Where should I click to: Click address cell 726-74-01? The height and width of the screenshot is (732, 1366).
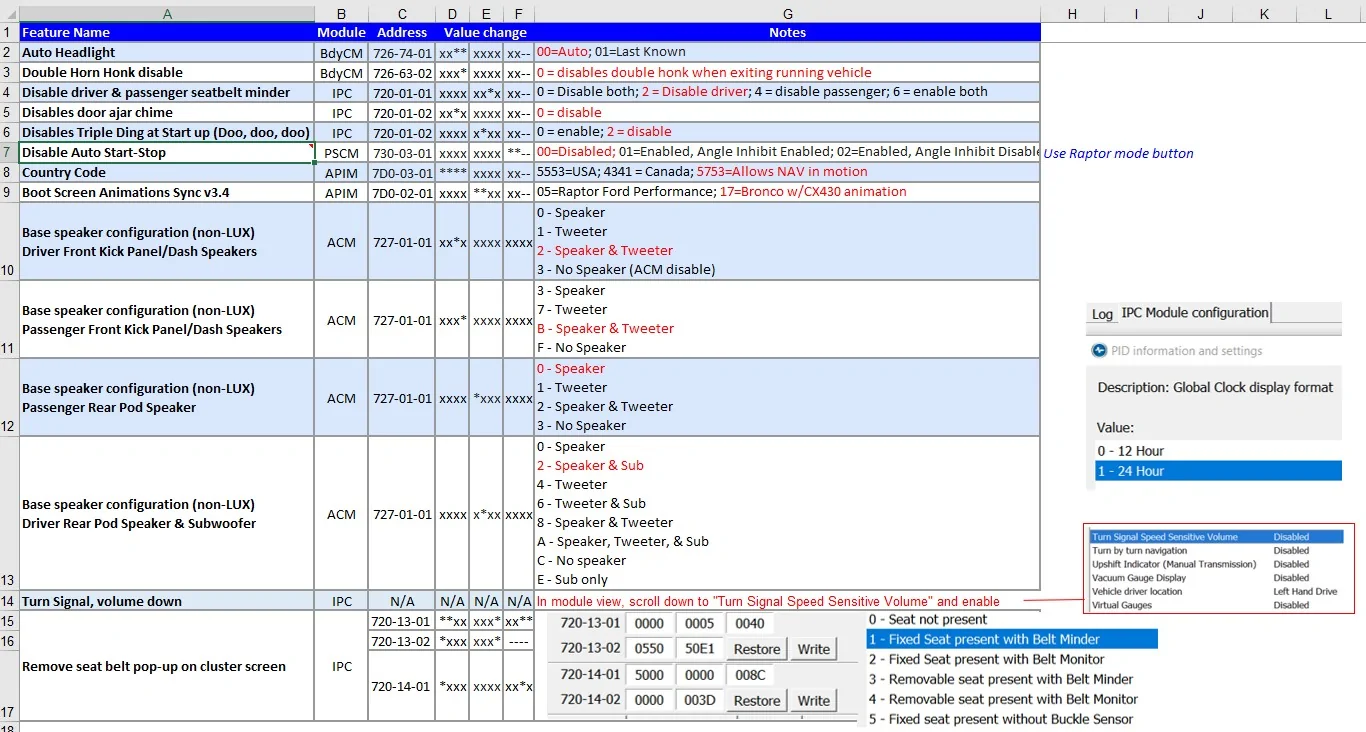point(402,53)
